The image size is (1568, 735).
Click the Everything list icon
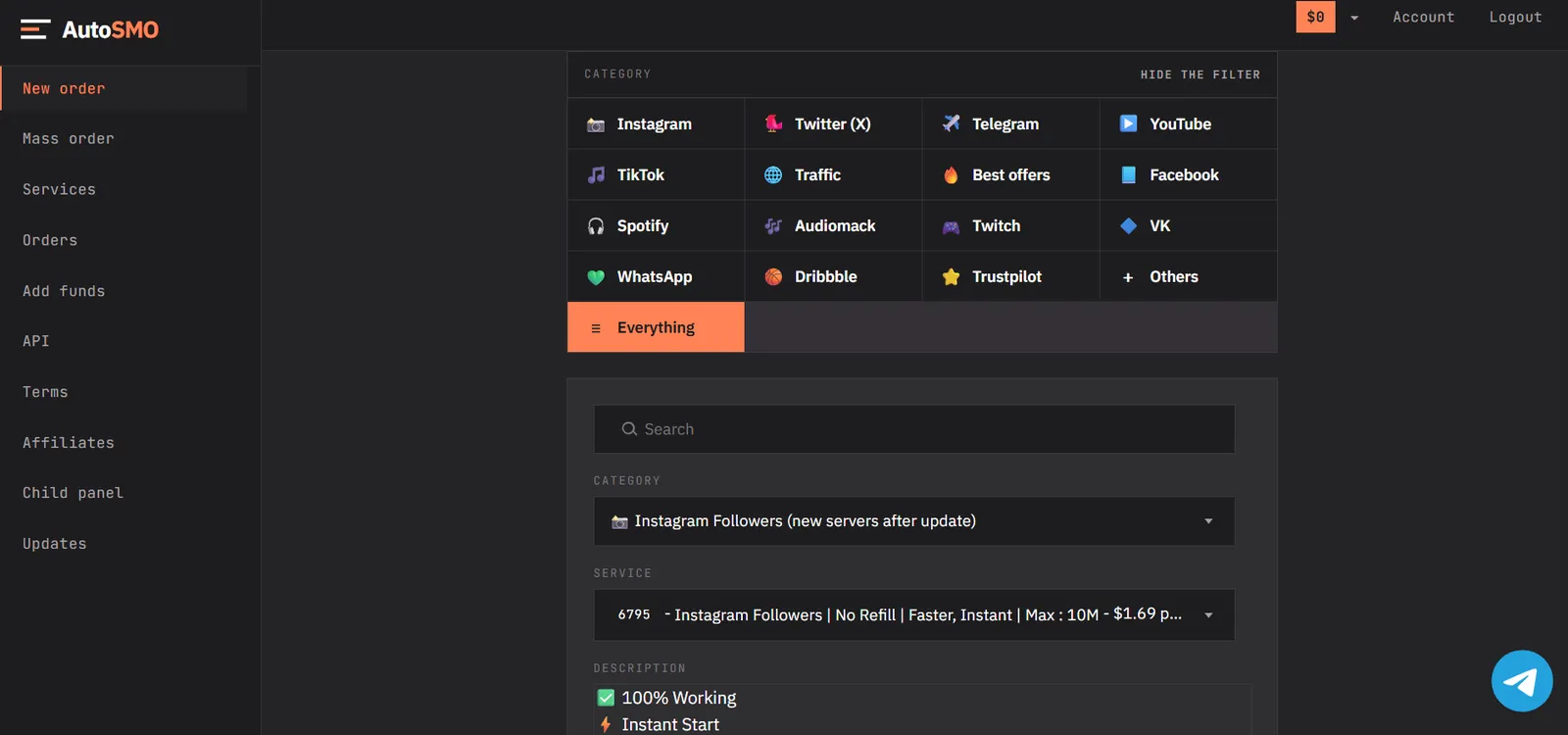596,328
